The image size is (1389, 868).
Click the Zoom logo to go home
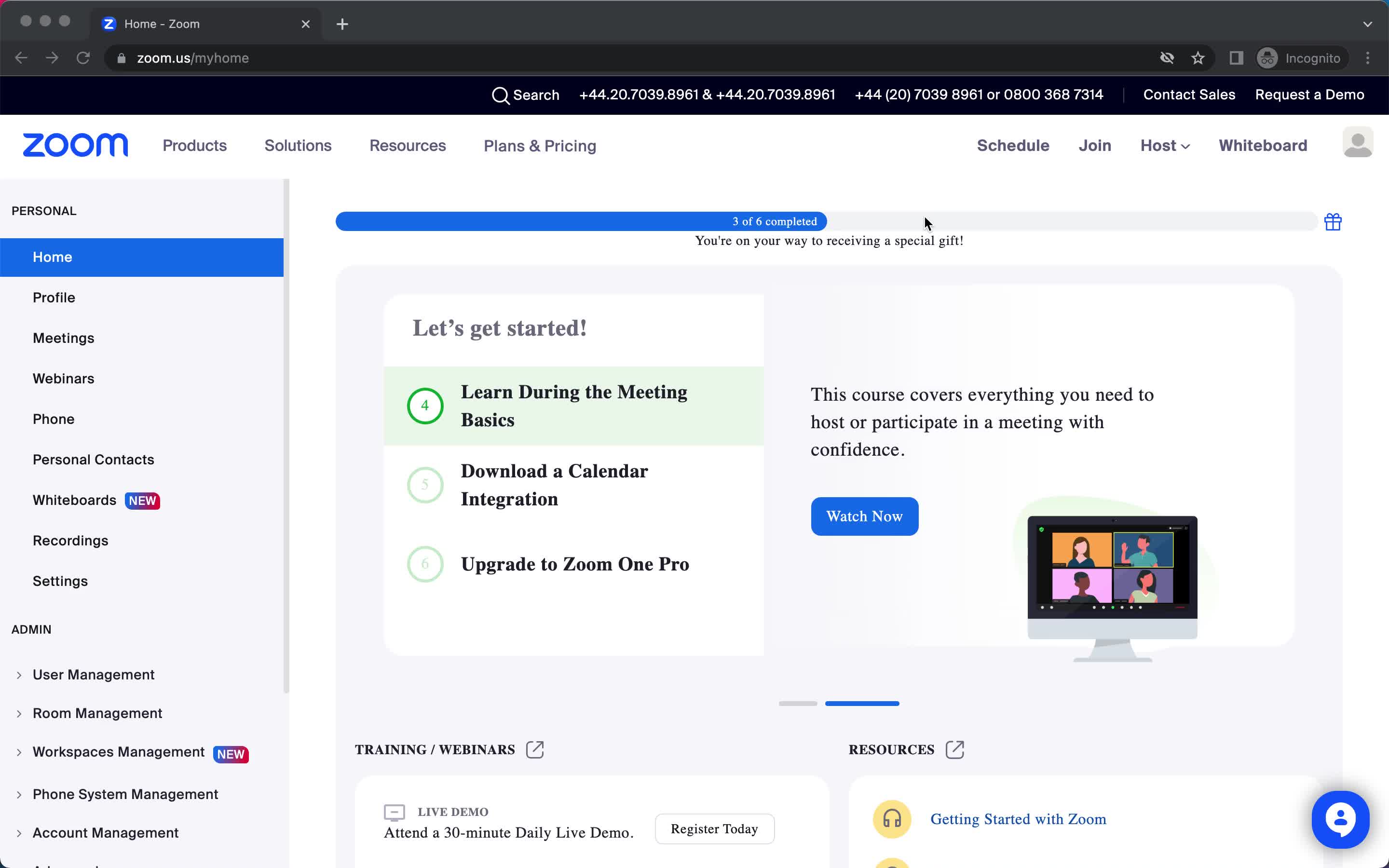76,145
